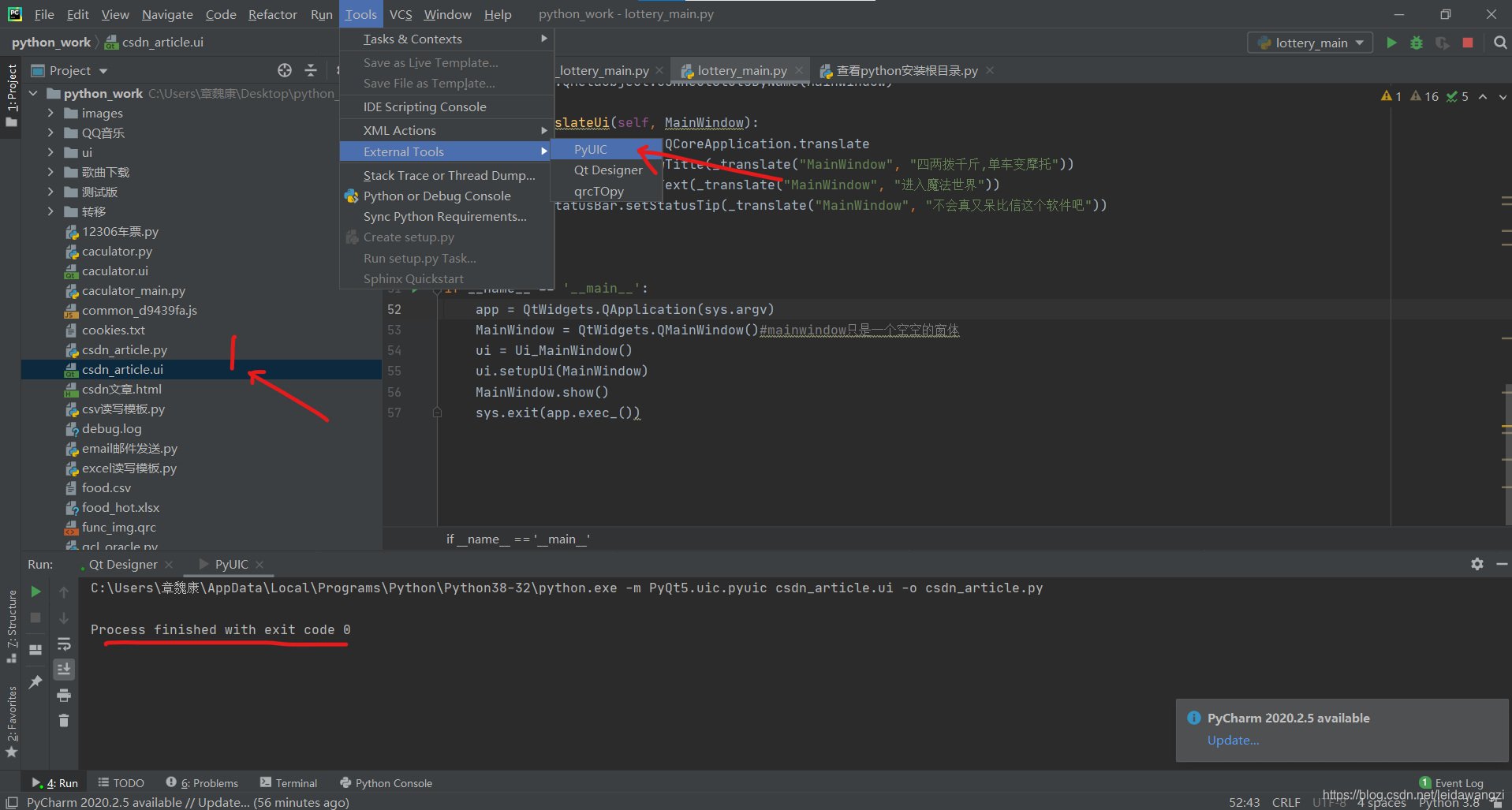Expand the images folder in Project tree
This screenshot has height=810, width=1512.
pyautogui.click(x=49, y=113)
